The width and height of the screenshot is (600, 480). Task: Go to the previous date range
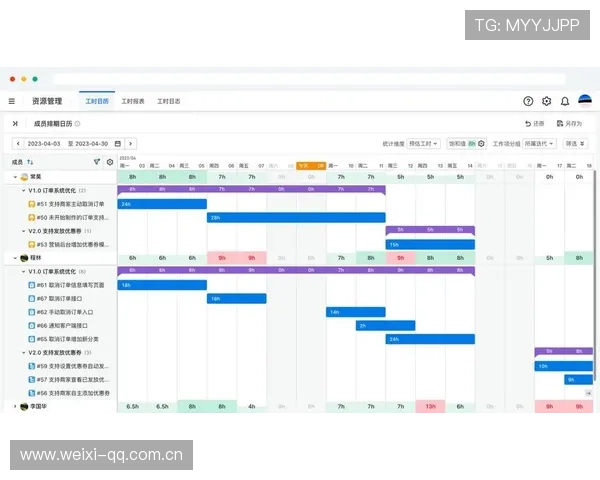click(x=18, y=144)
